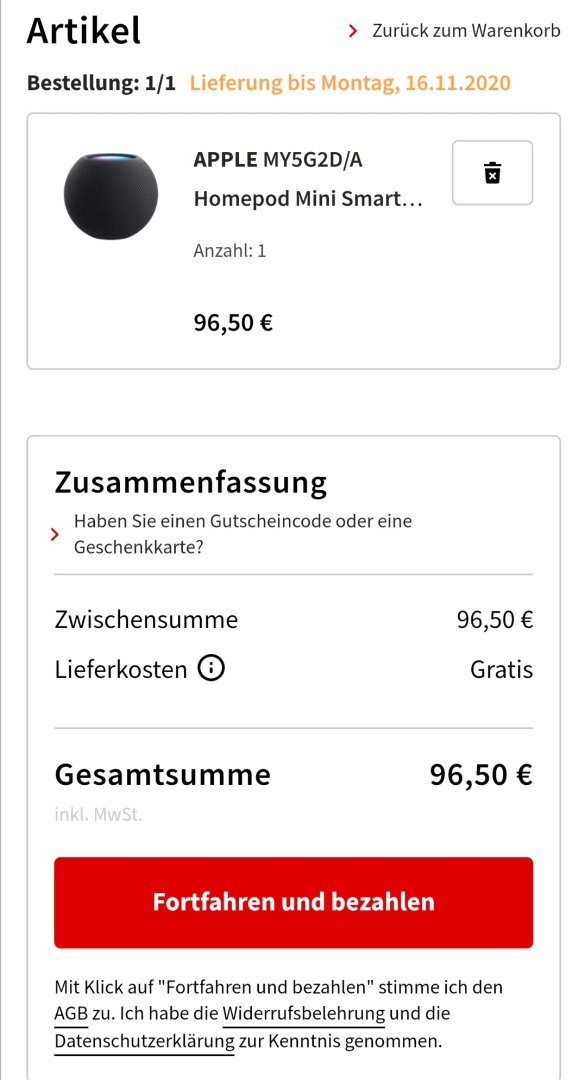586x1080 pixels.
Task: Expand voucher section via red chevron
Action: click(55, 534)
